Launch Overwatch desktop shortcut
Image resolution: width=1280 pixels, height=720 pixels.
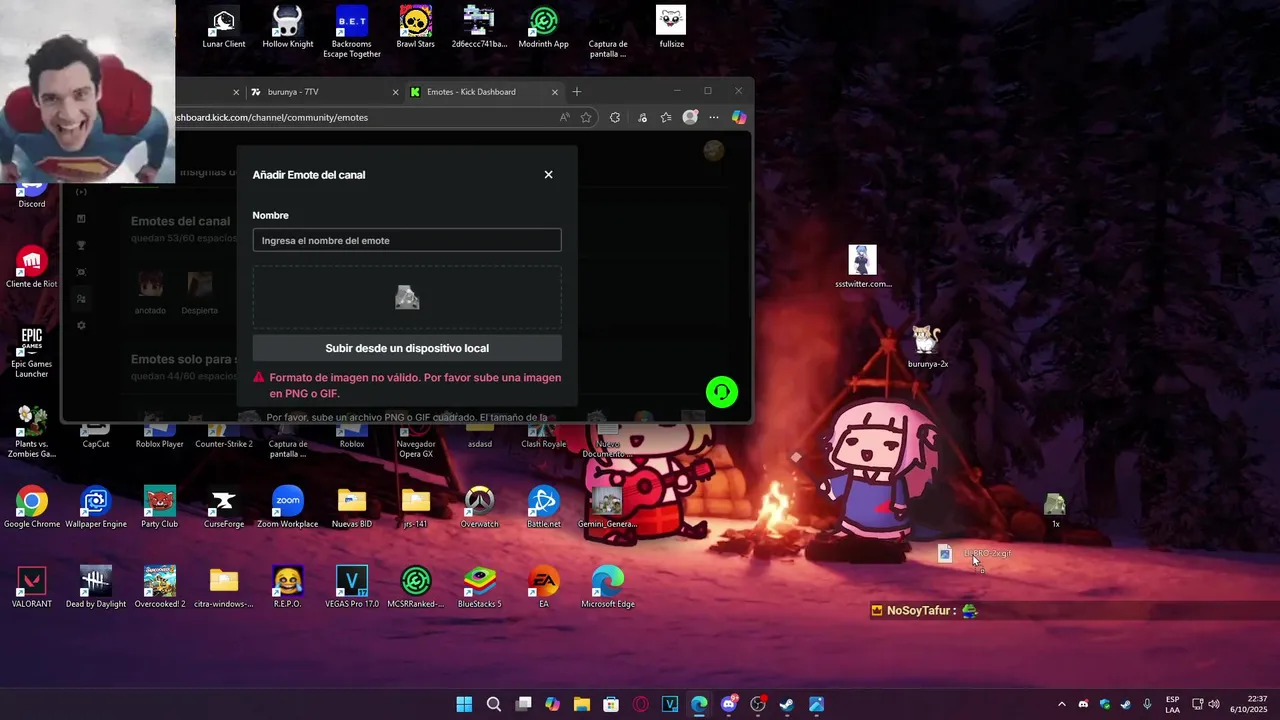click(x=480, y=507)
